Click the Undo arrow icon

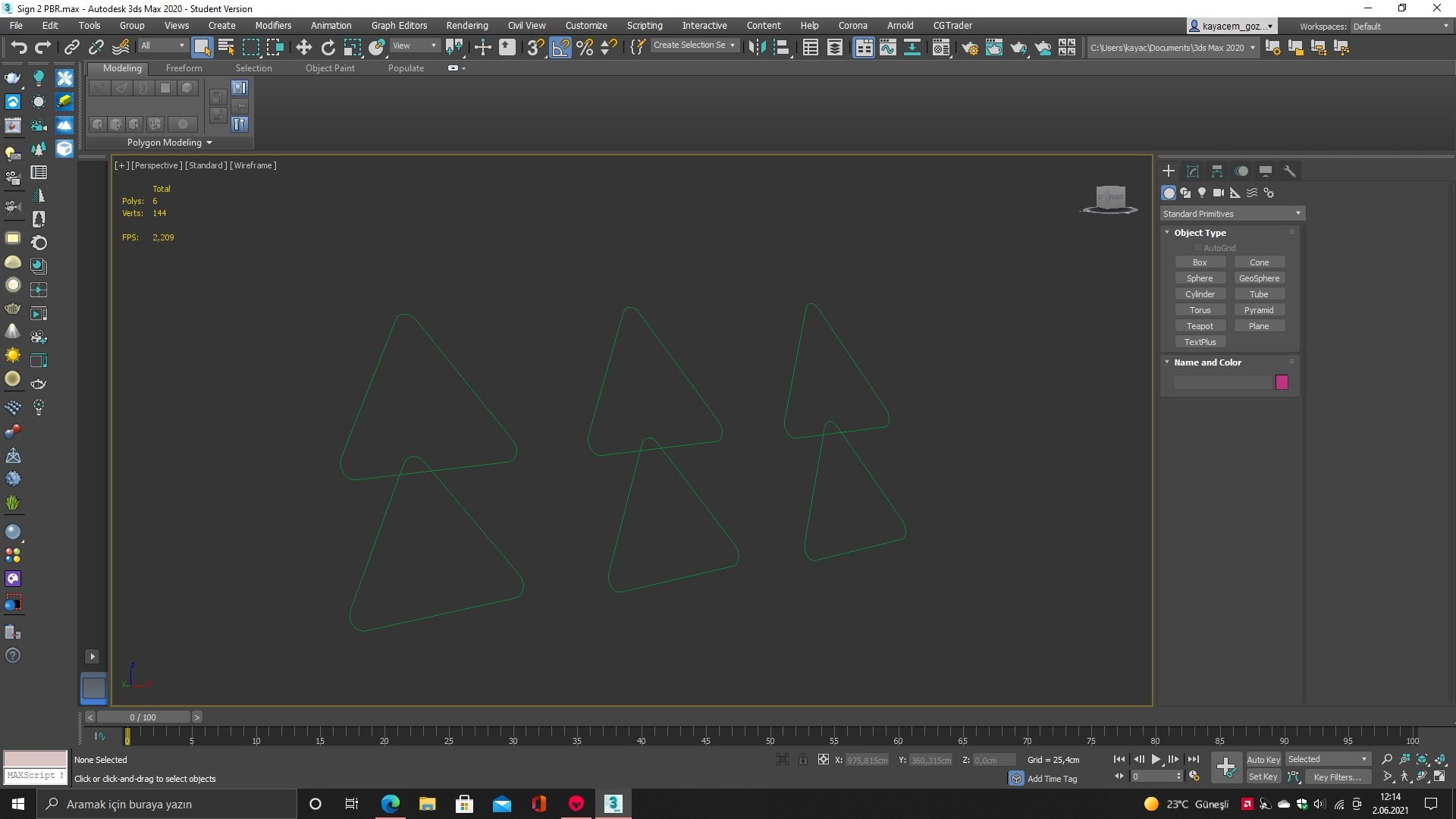click(18, 48)
